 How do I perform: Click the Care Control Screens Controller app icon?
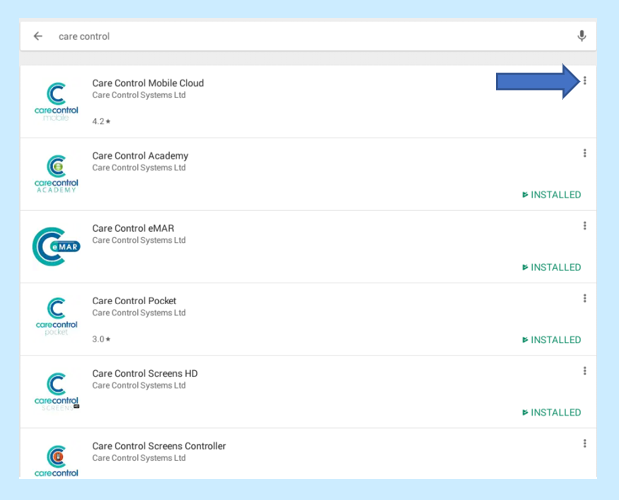pyautogui.click(x=56, y=461)
